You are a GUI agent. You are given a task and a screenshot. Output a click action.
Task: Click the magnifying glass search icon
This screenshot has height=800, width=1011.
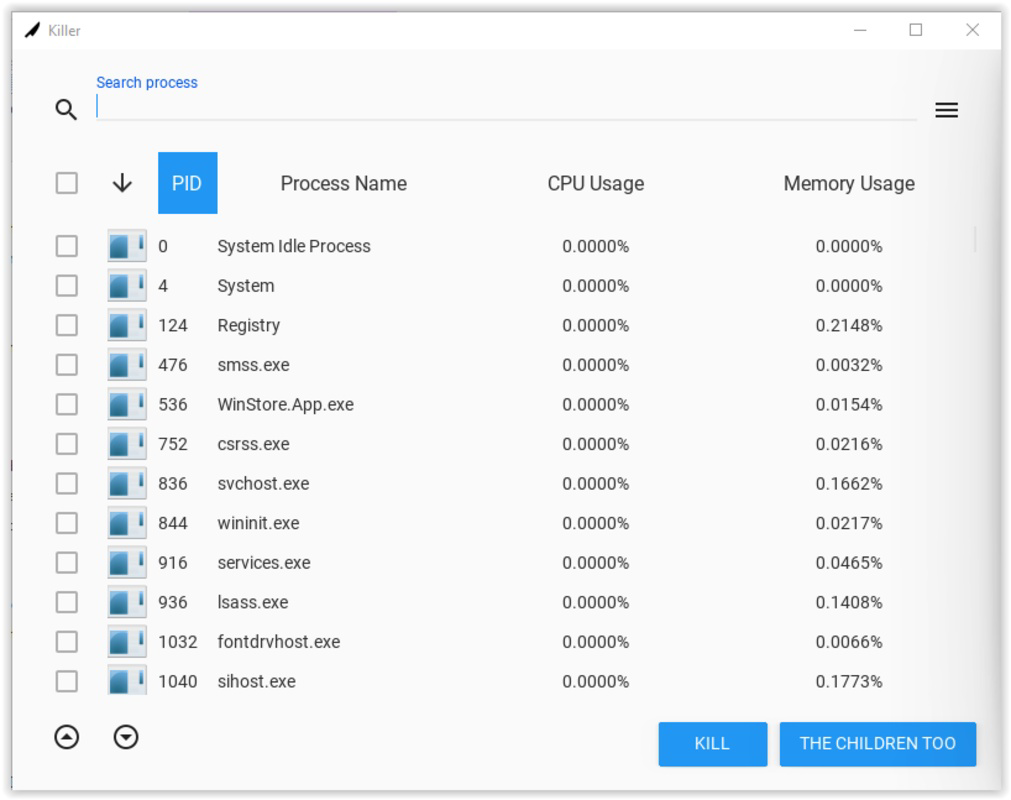click(x=66, y=110)
